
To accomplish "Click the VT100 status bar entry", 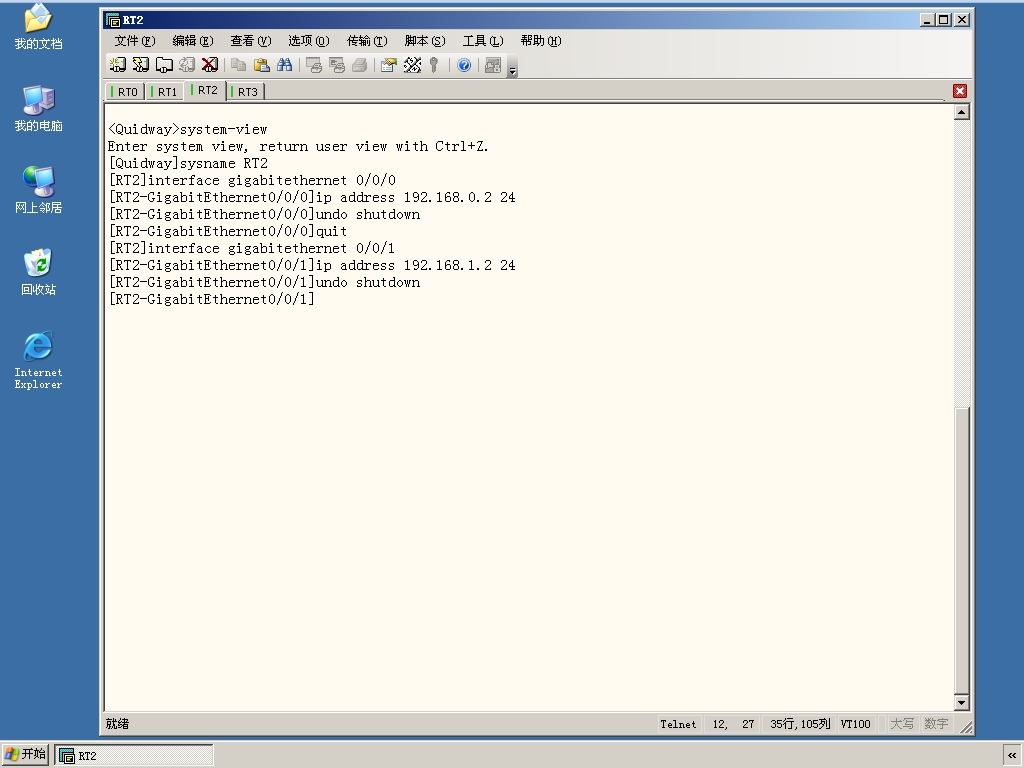I will coord(856,724).
